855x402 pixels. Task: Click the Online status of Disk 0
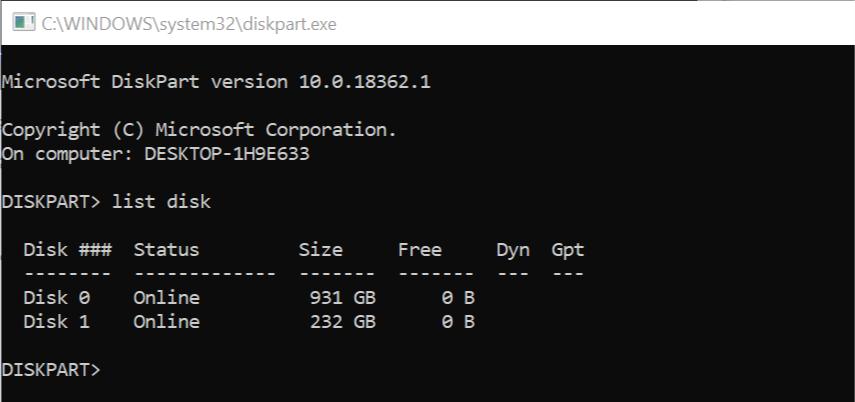point(166,298)
